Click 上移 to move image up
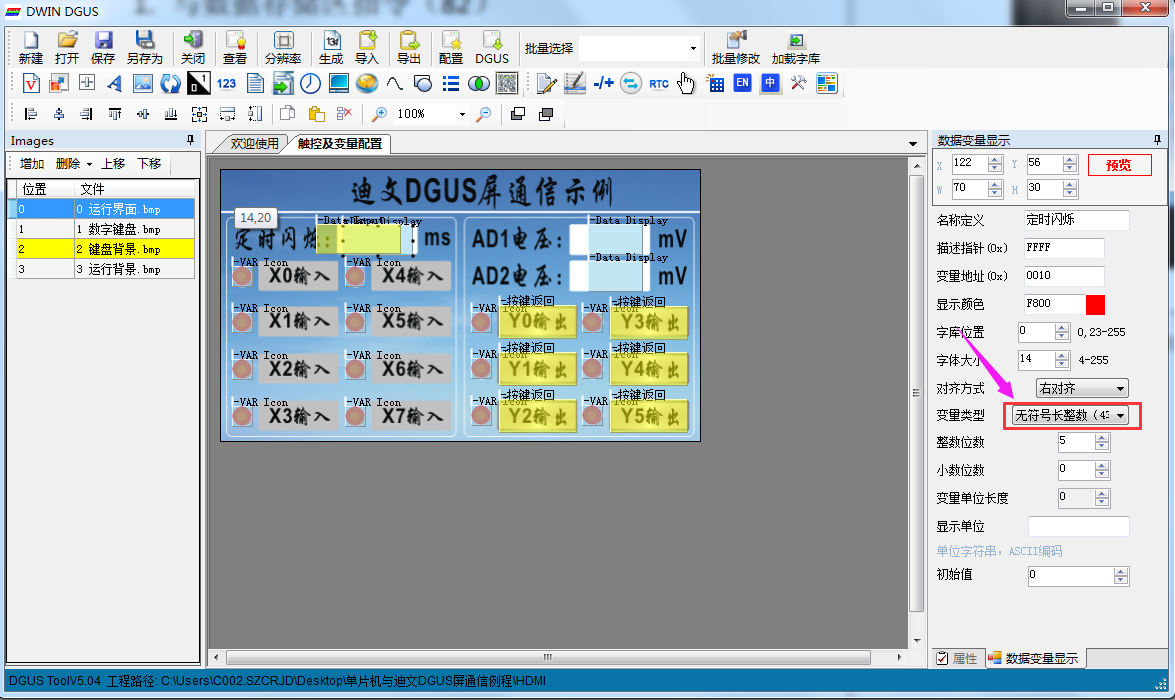This screenshot has height=700, width=1175. (x=113, y=163)
